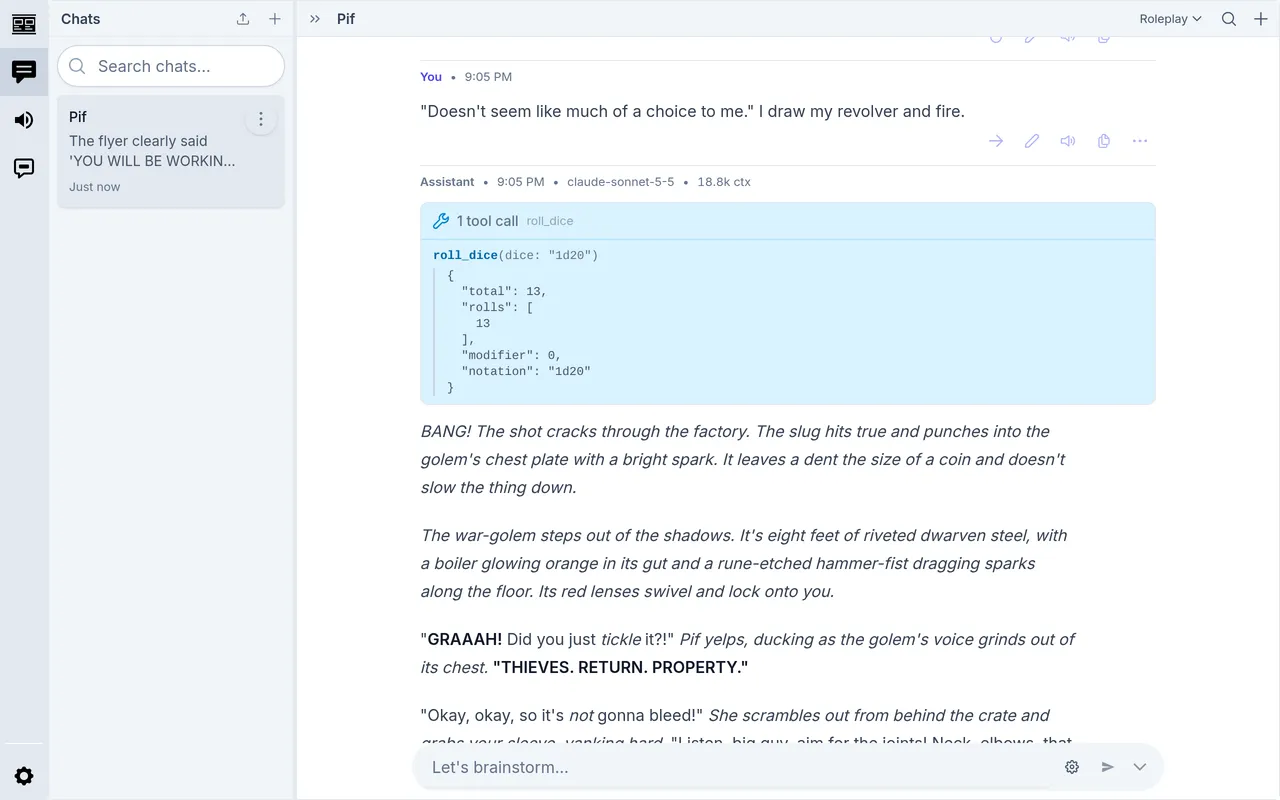This screenshot has width=1280, height=800.
Task: Open settings gear at sidebar bottom
Action: (24, 776)
